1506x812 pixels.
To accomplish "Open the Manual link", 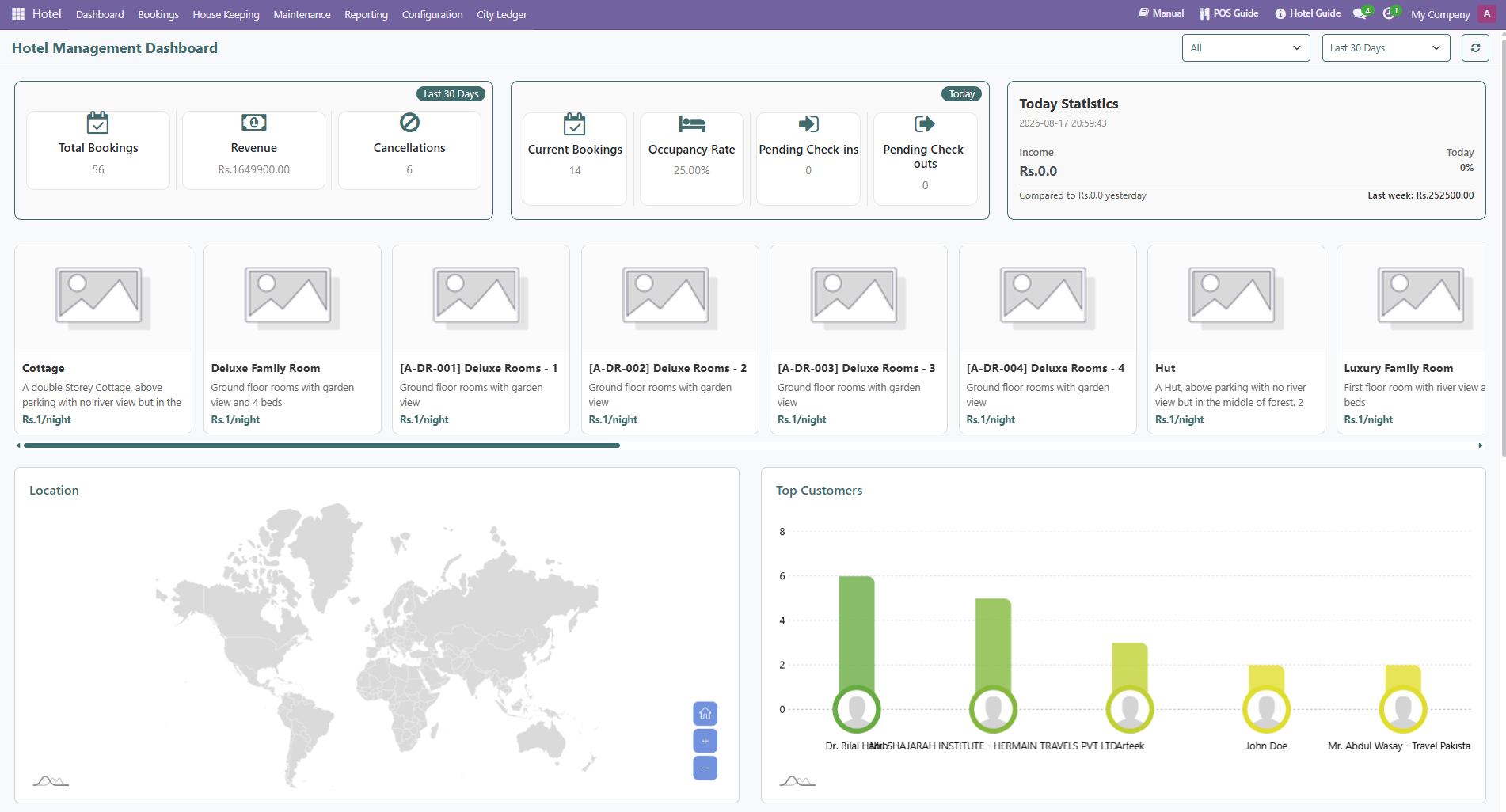I will [x=1161, y=13].
